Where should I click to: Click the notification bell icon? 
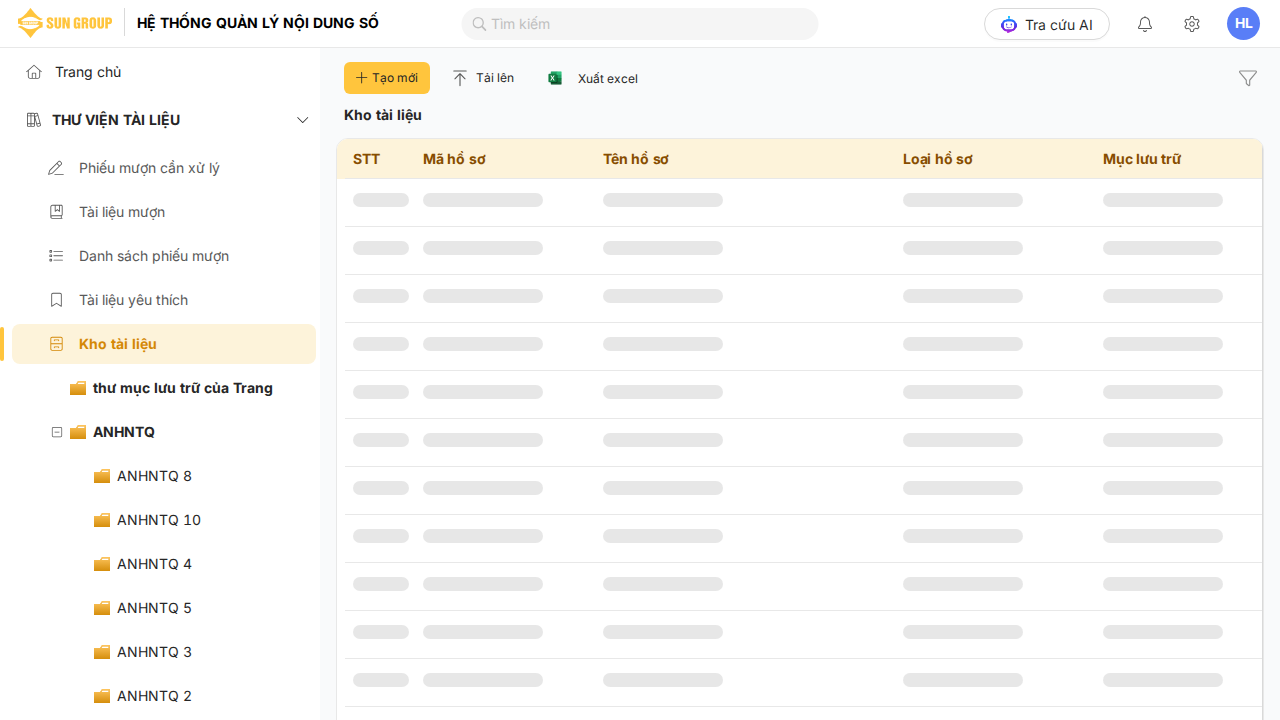click(x=1145, y=24)
